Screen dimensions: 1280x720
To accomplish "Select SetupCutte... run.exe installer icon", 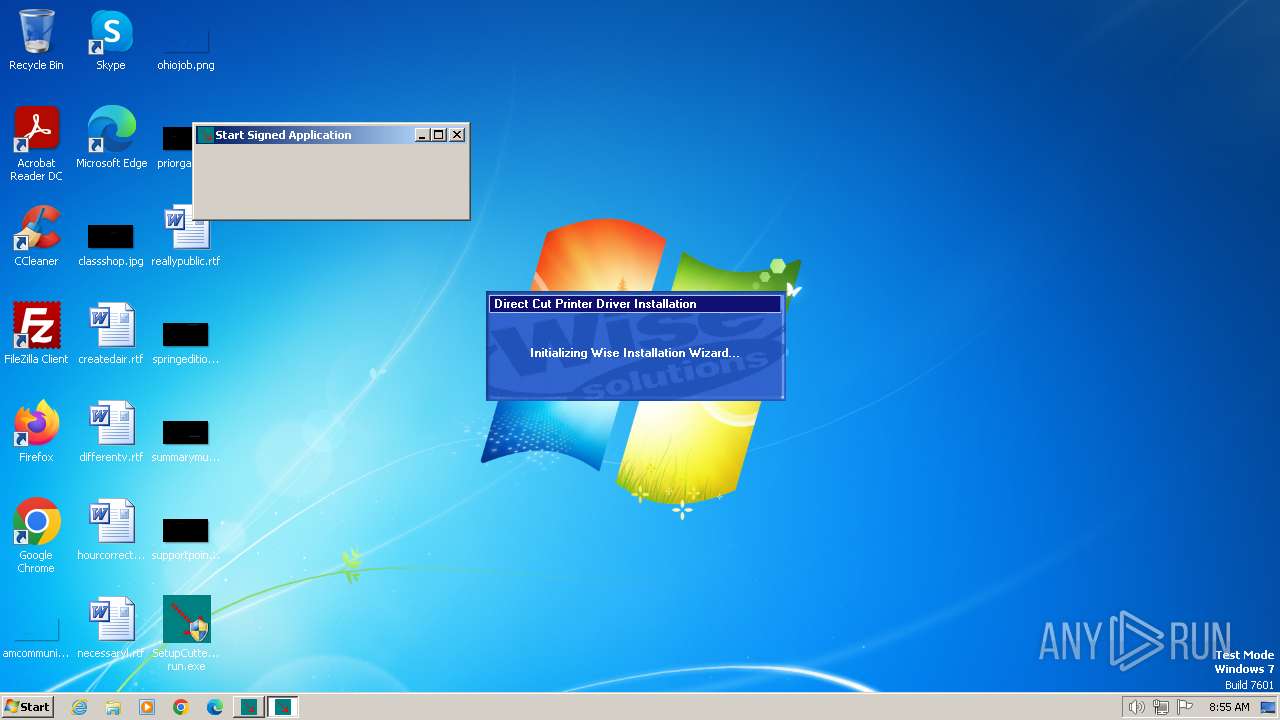I will click(186, 634).
